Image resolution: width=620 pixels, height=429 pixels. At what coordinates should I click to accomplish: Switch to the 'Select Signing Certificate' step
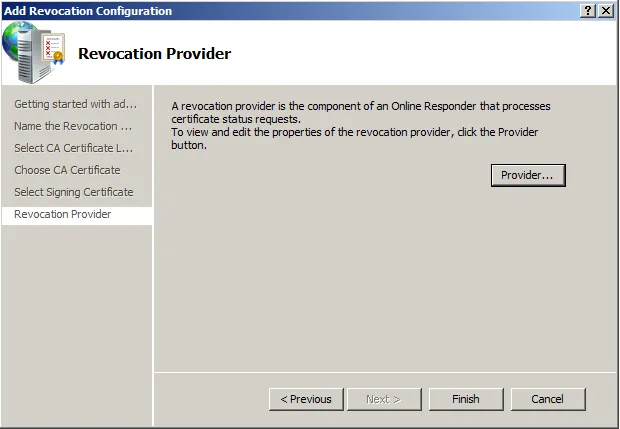pos(74,192)
